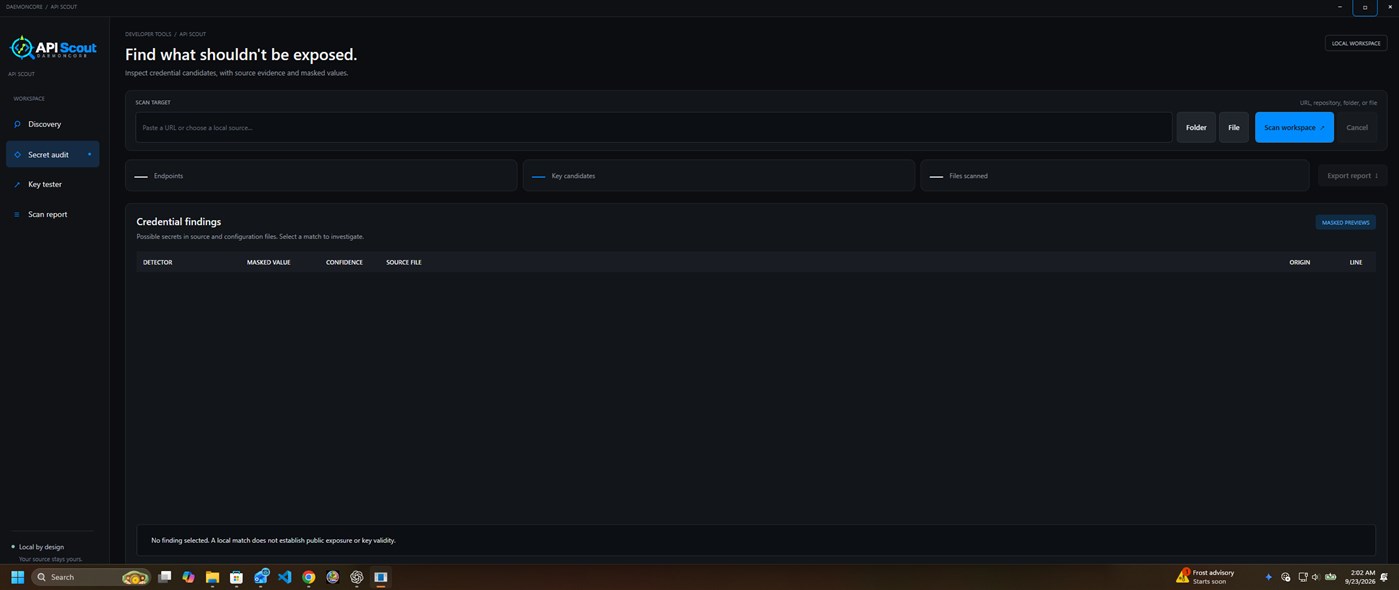Sort findings by the Line column header
Image resolution: width=1399 pixels, height=590 pixels.
[x=1356, y=262]
